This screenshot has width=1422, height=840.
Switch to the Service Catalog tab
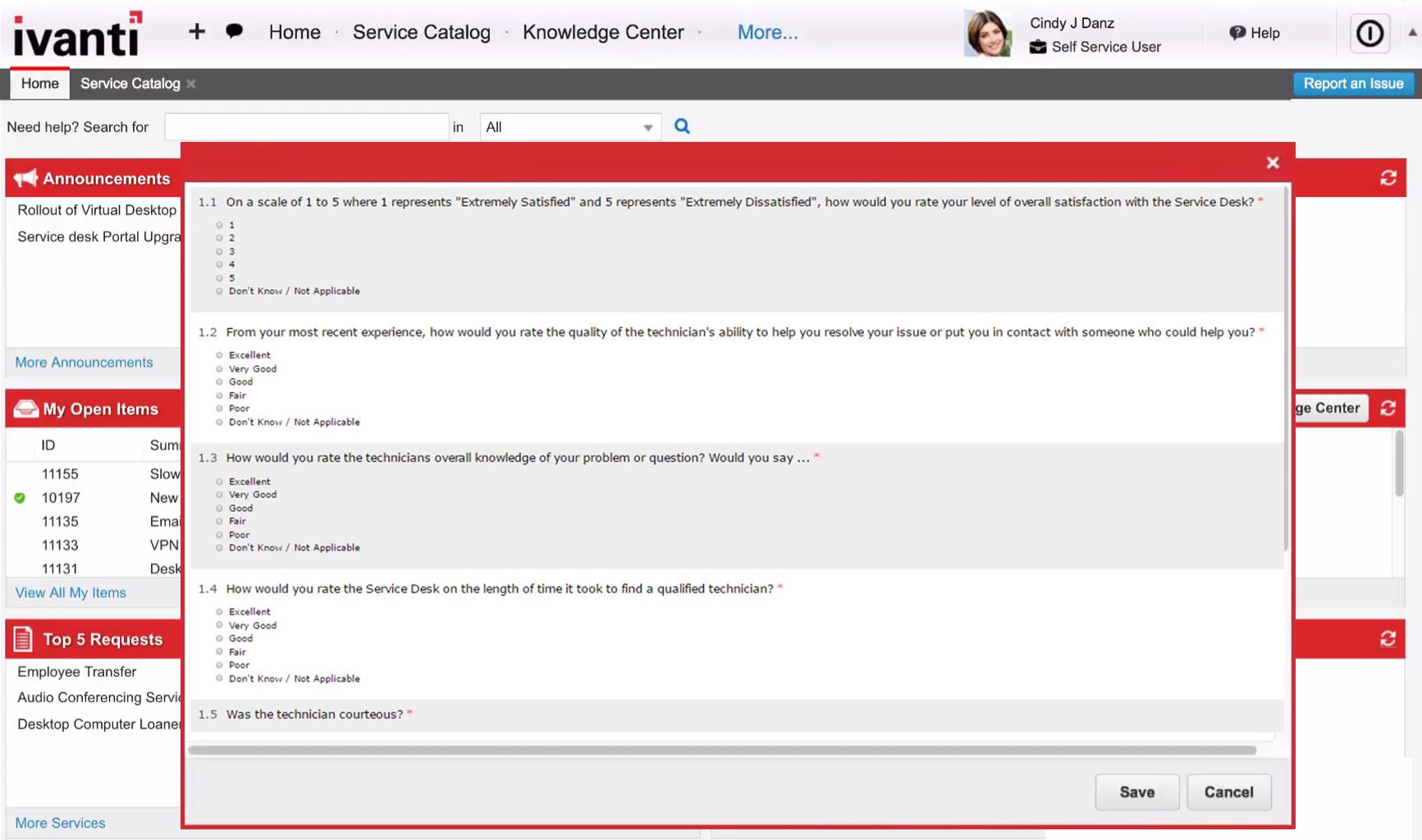pyautogui.click(x=130, y=84)
